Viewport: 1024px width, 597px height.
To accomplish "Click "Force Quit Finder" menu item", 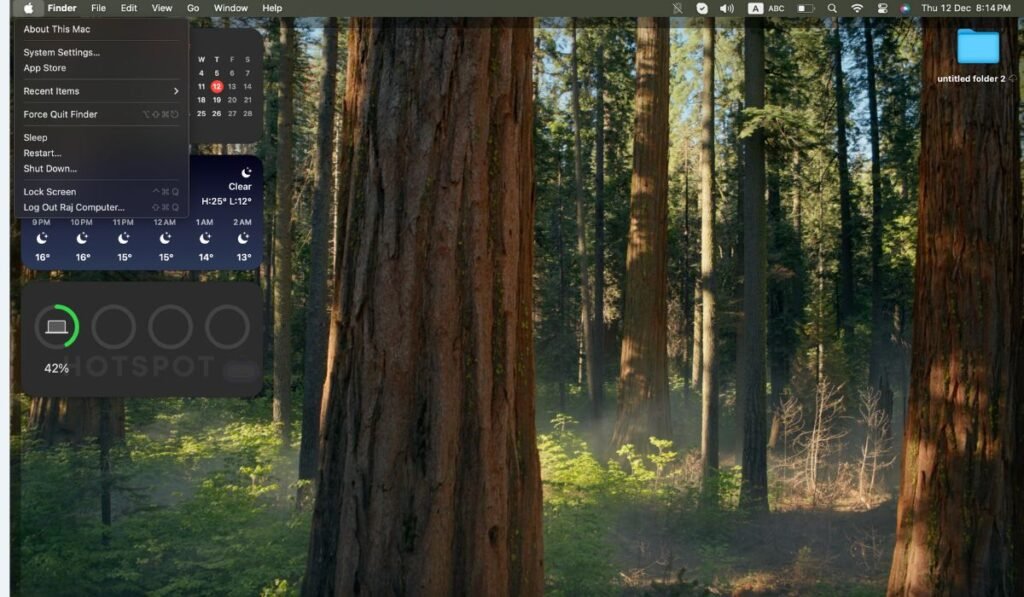I will coord(58,114).
